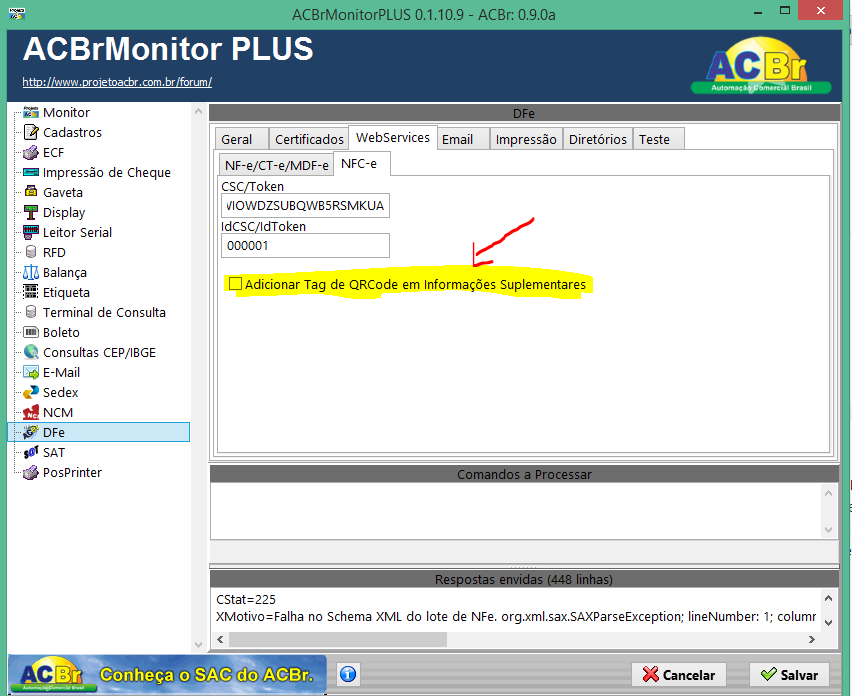Screen dimensions: 852x696
Task: Select the RFD database icon
Action: (31, 252)
